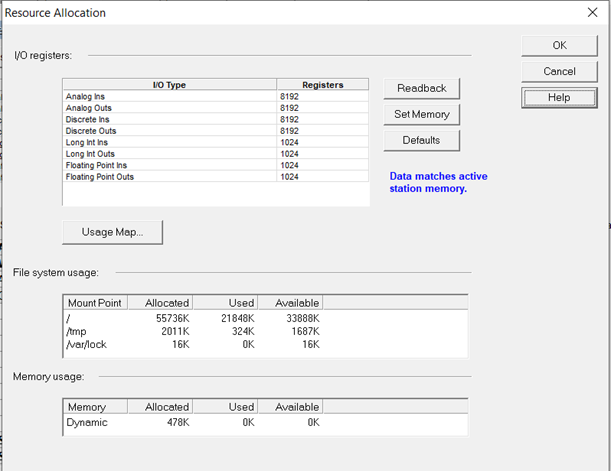This screenshot has width=611, height=471.
Task: Click the OK button
Action: (559, 46)
